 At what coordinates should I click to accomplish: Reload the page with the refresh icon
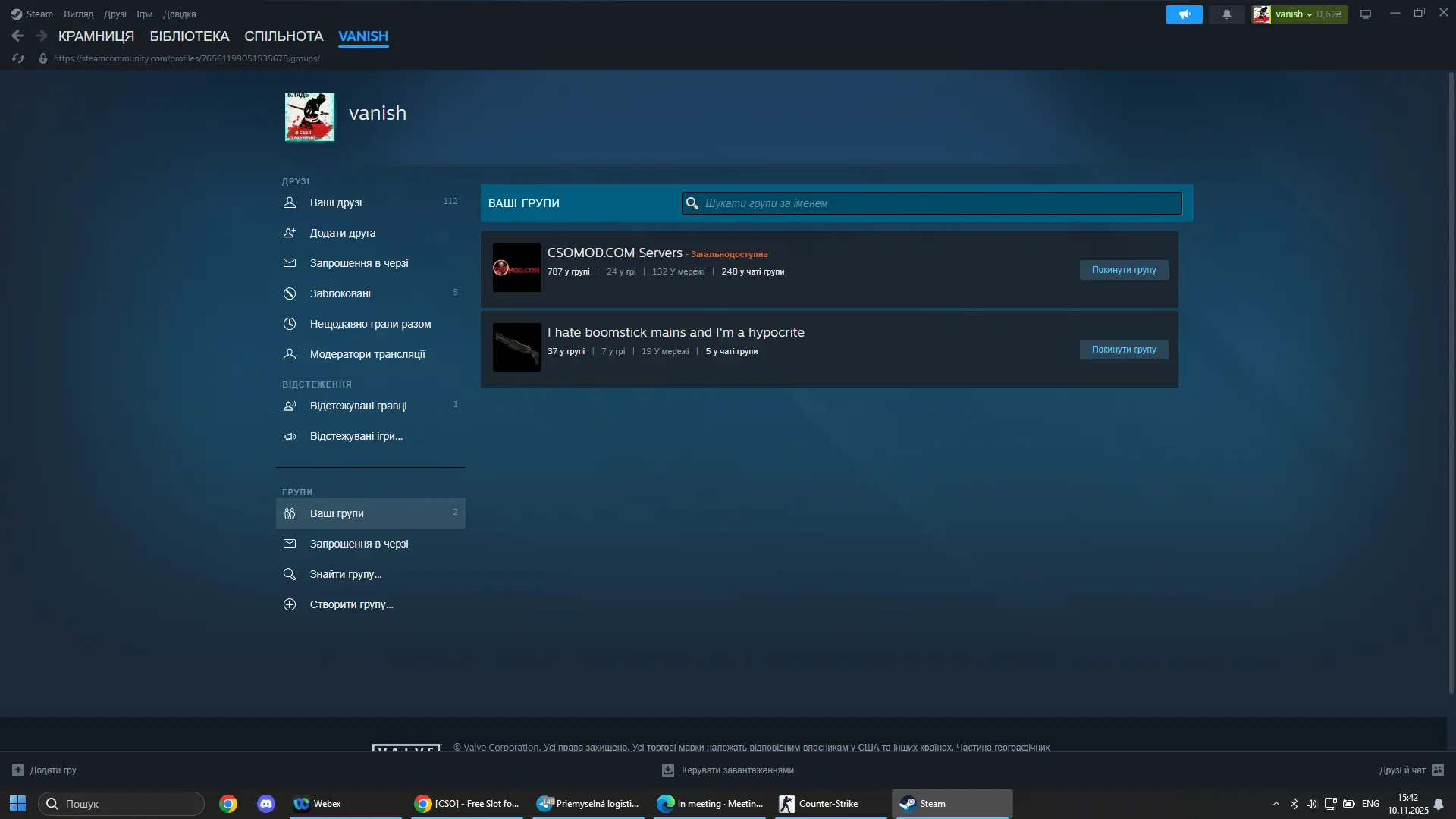18,58
